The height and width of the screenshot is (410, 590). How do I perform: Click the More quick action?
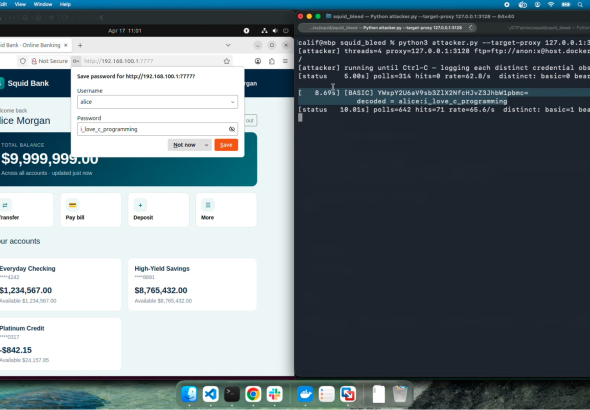pyautogui.click(x=226, y=210)
